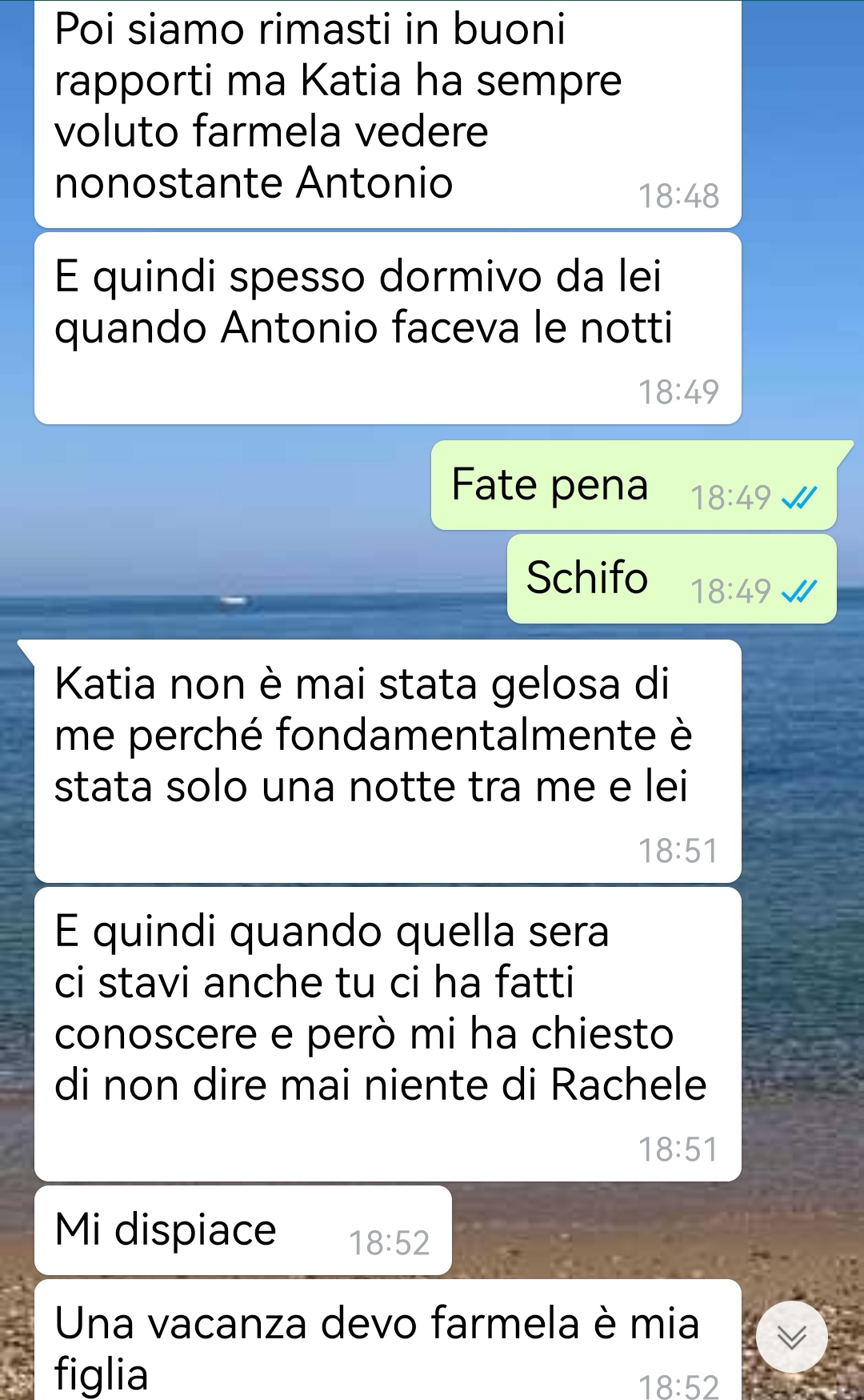Screen dimensions: 864x1400
Task: Tap the 18:52 timestamp beside 'Mi dispiace'
Action: [389, 1243]
